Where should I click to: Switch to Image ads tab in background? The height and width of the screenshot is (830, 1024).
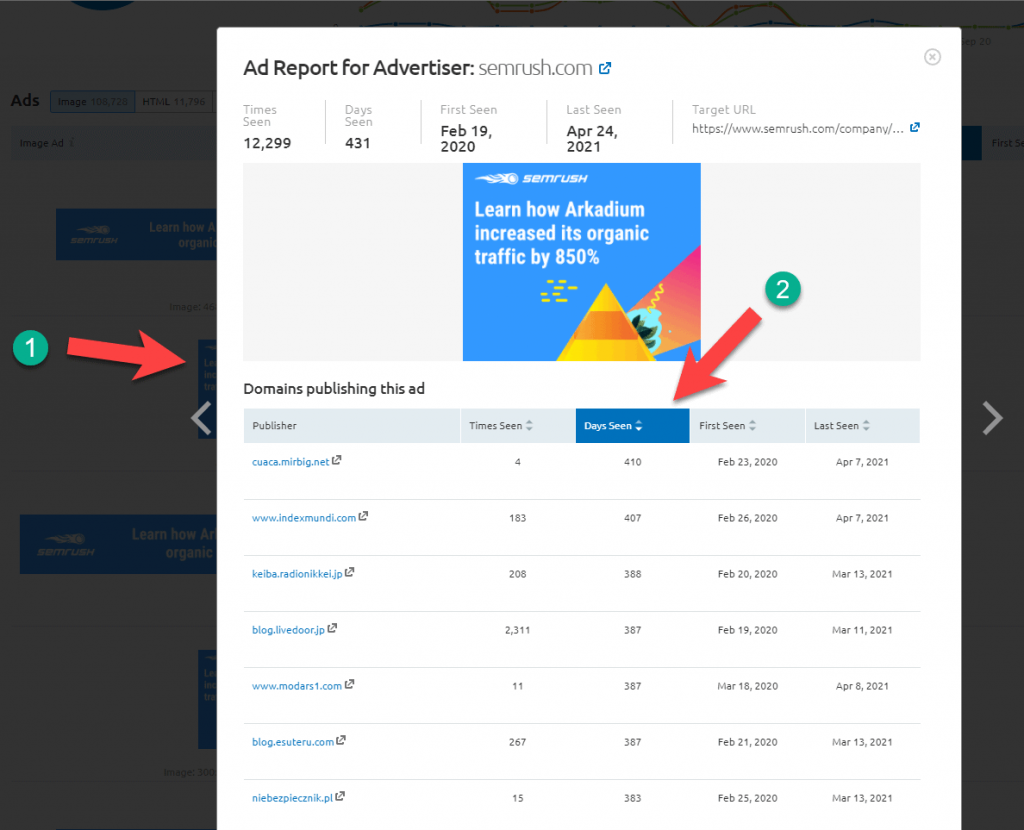pos(93,102)
